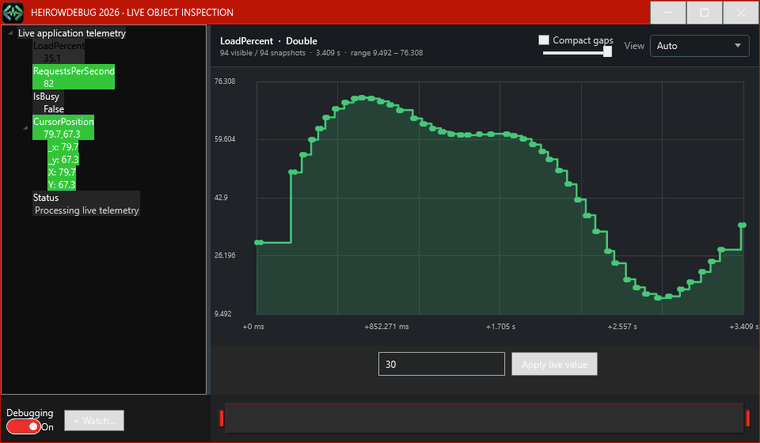Focus the live value input containing 30
Screen dimensions: 760x443
tap(441, 364)
